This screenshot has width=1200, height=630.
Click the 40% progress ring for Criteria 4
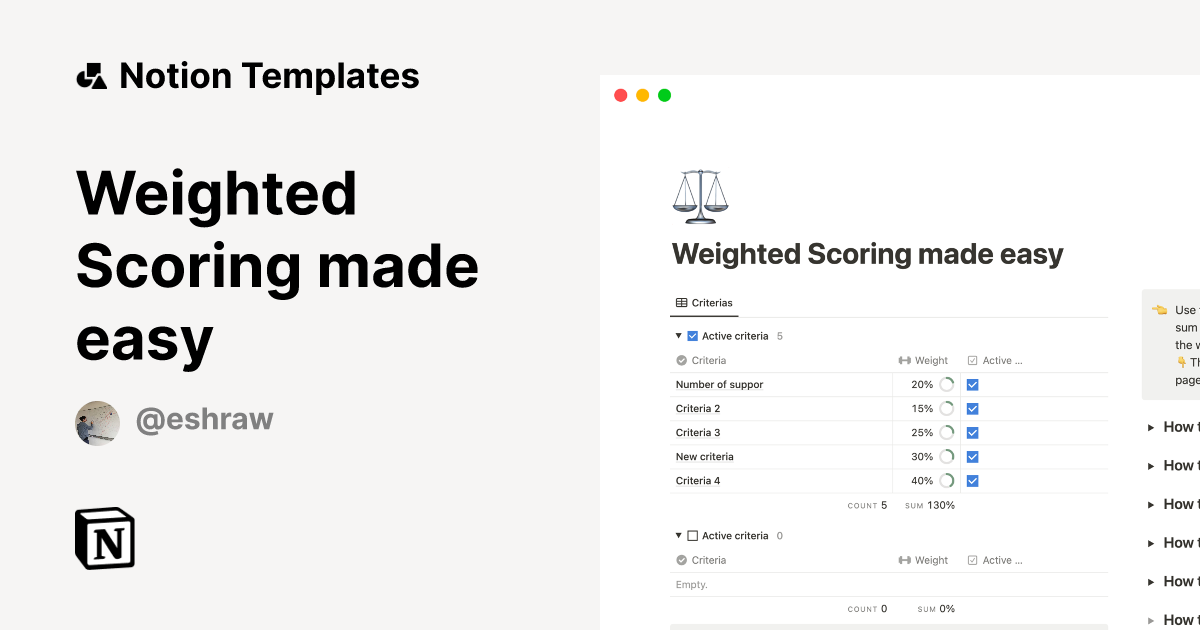[x=946, y=480]
